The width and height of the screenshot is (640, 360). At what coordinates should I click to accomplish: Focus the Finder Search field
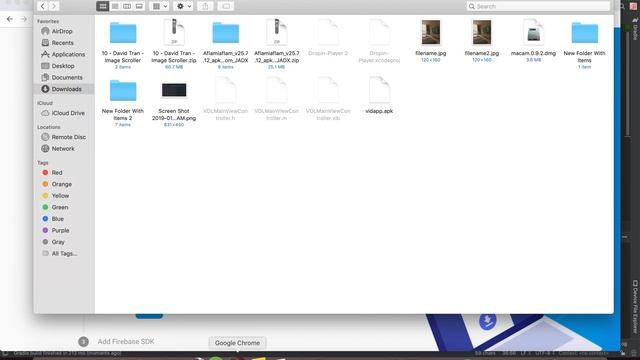538,6
